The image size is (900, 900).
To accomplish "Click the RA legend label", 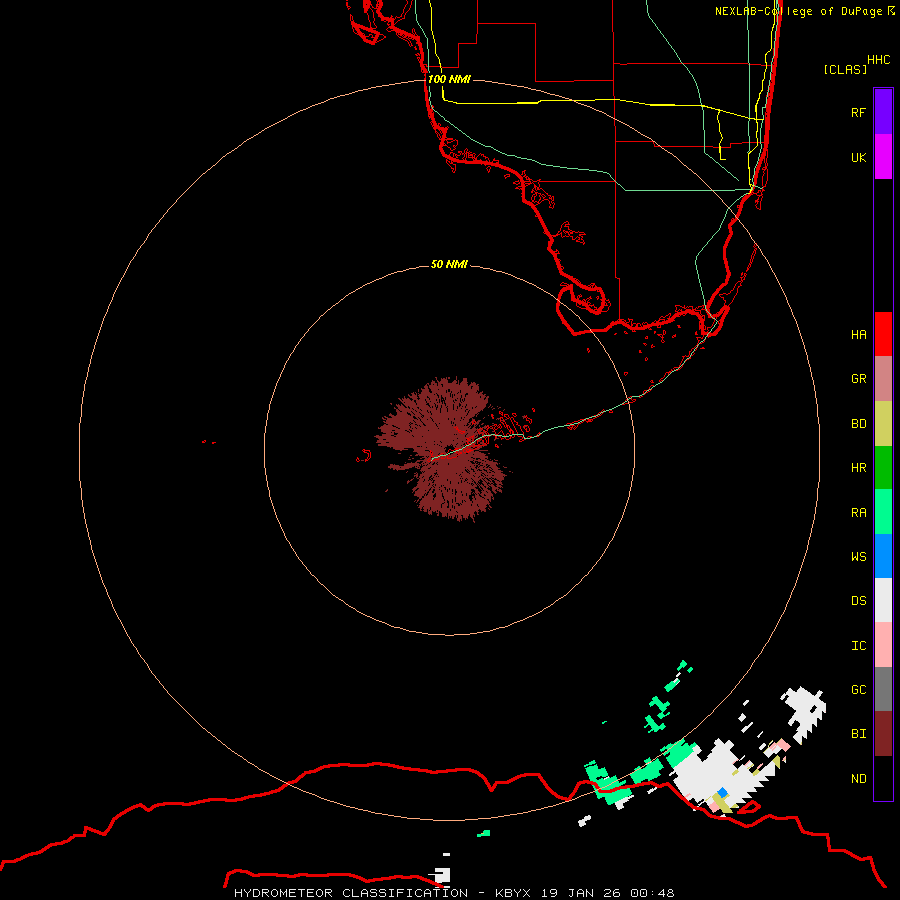I will coord(858,513).
